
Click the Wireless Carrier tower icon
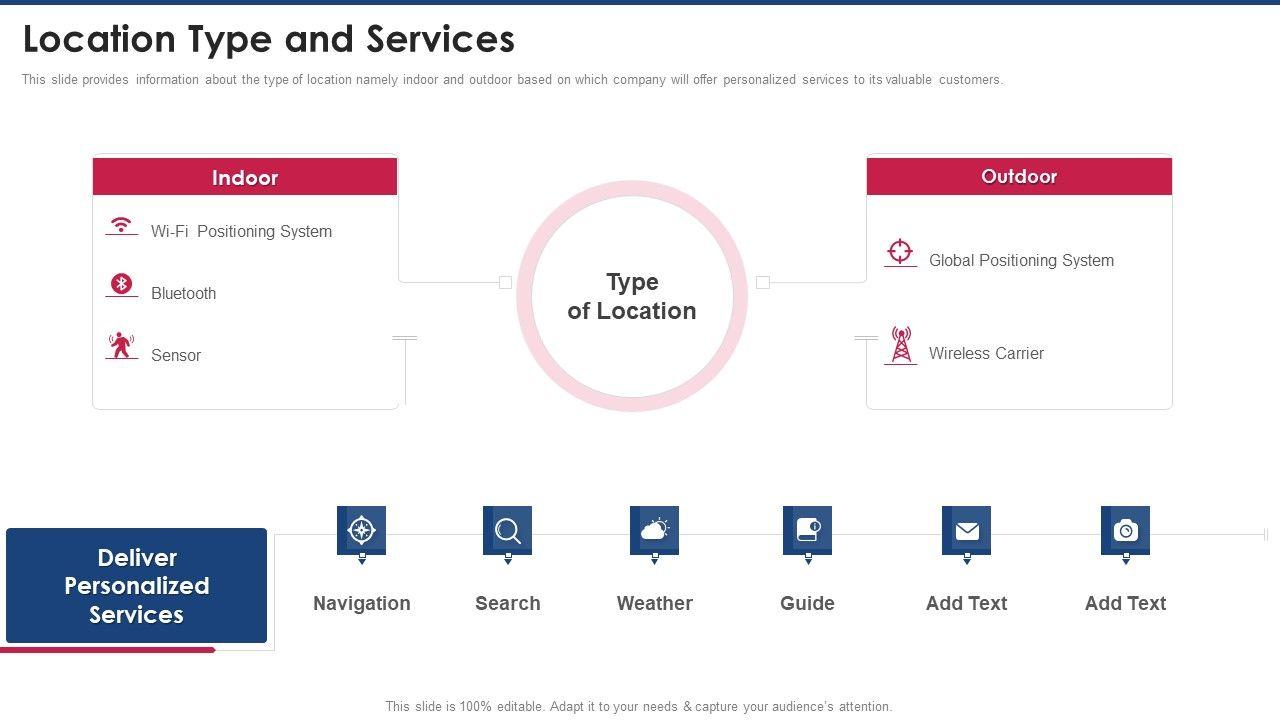900,345
